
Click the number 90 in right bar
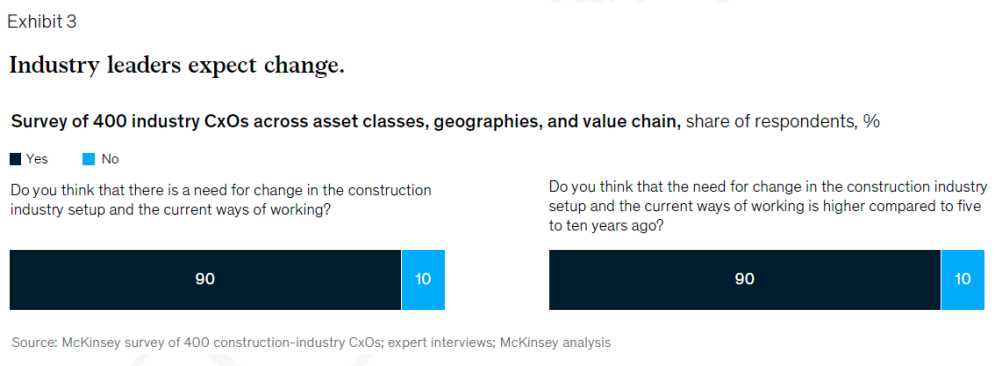(744, 280)
